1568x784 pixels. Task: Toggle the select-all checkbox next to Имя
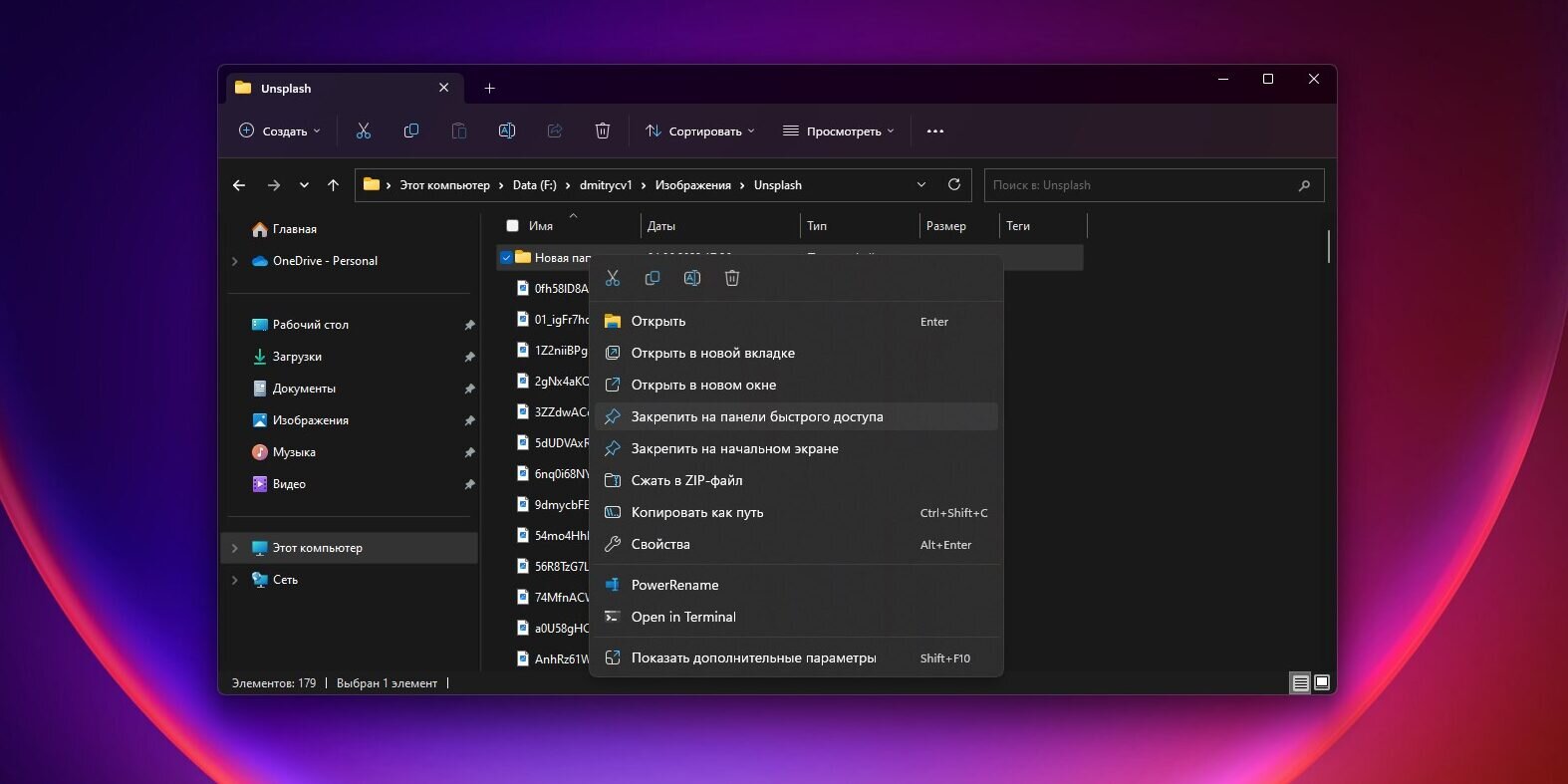click(513, 226)
